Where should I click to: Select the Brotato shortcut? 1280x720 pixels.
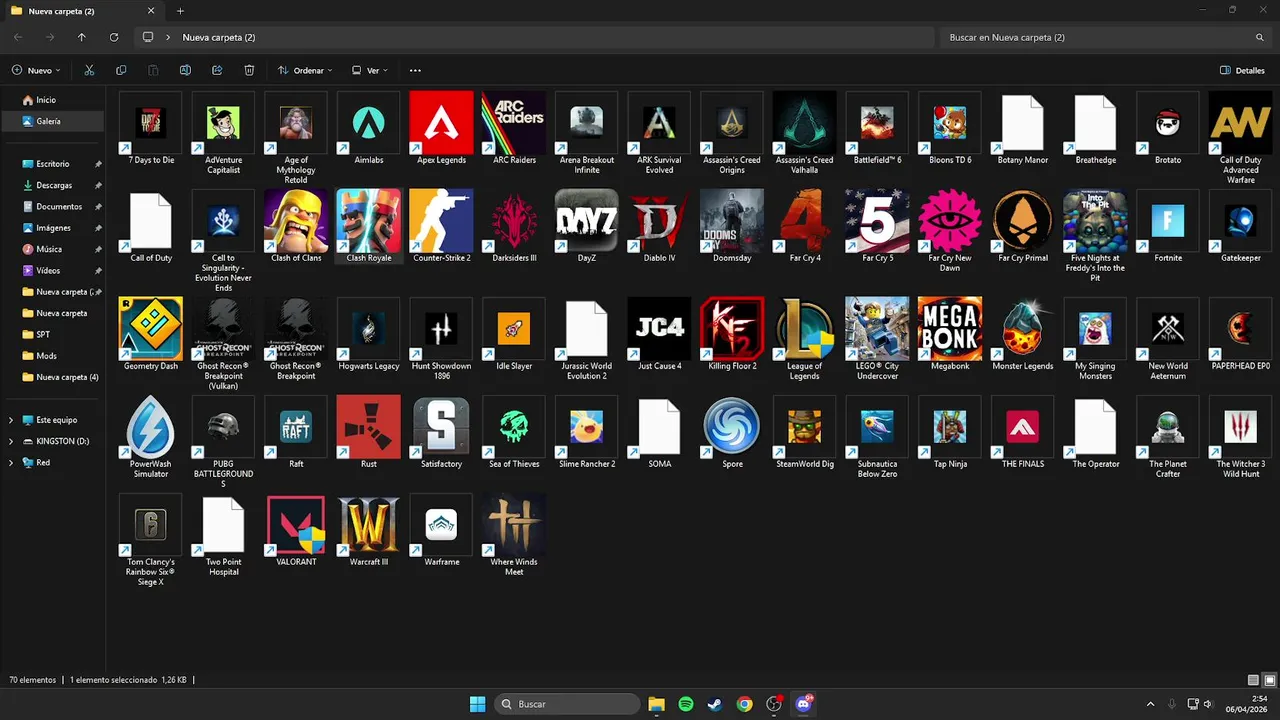(x=1168, y=129)
